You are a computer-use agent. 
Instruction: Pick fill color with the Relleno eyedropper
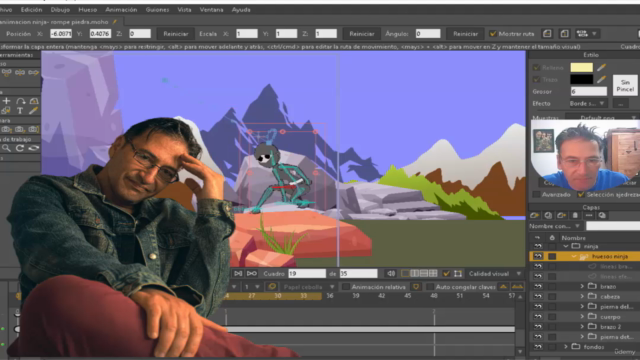[601, 67]
